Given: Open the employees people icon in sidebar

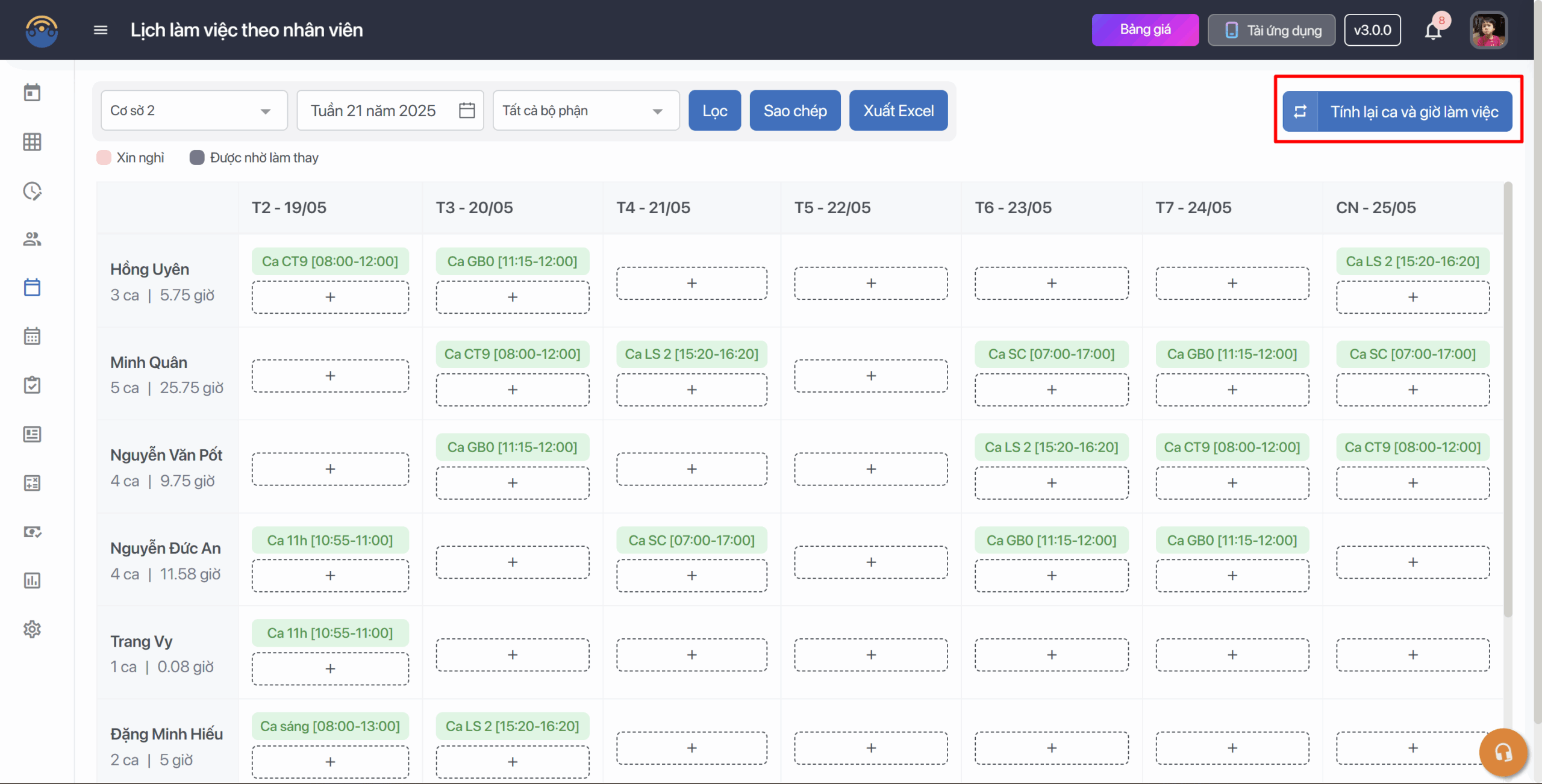Looking at the screenshot, I should point(32,239).
